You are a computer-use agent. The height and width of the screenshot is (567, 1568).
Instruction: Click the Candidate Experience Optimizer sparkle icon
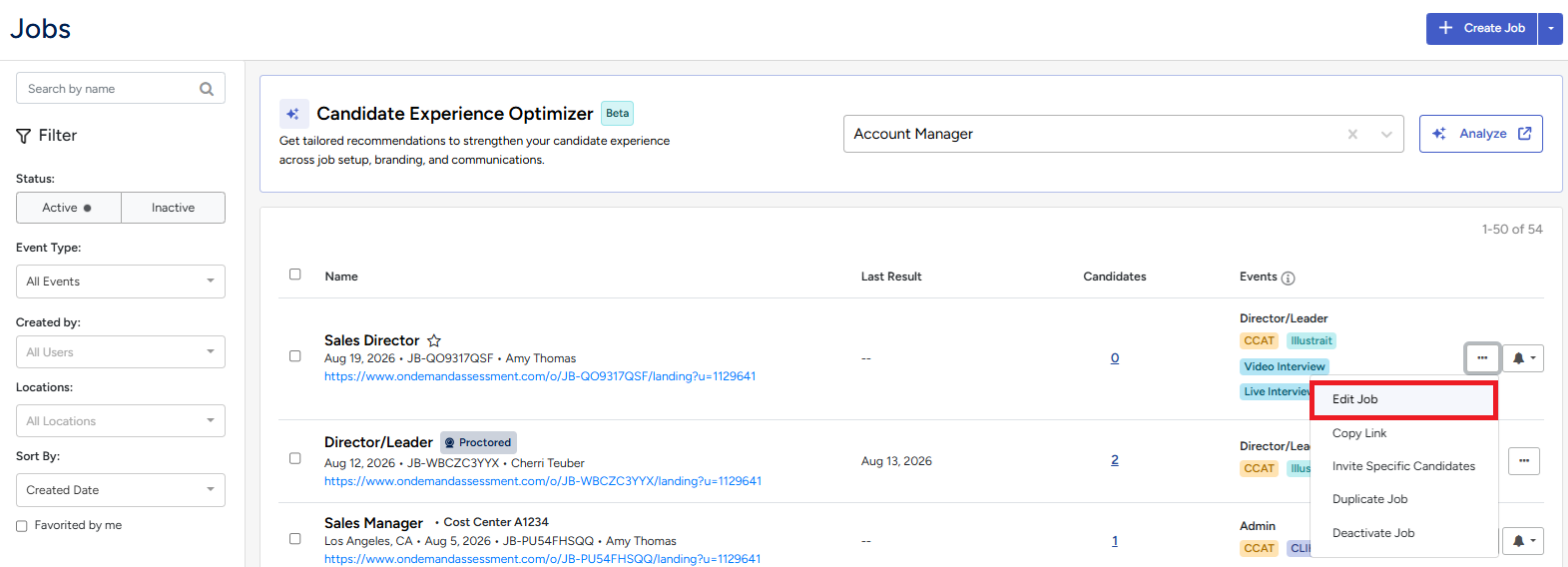pos(292,114)
